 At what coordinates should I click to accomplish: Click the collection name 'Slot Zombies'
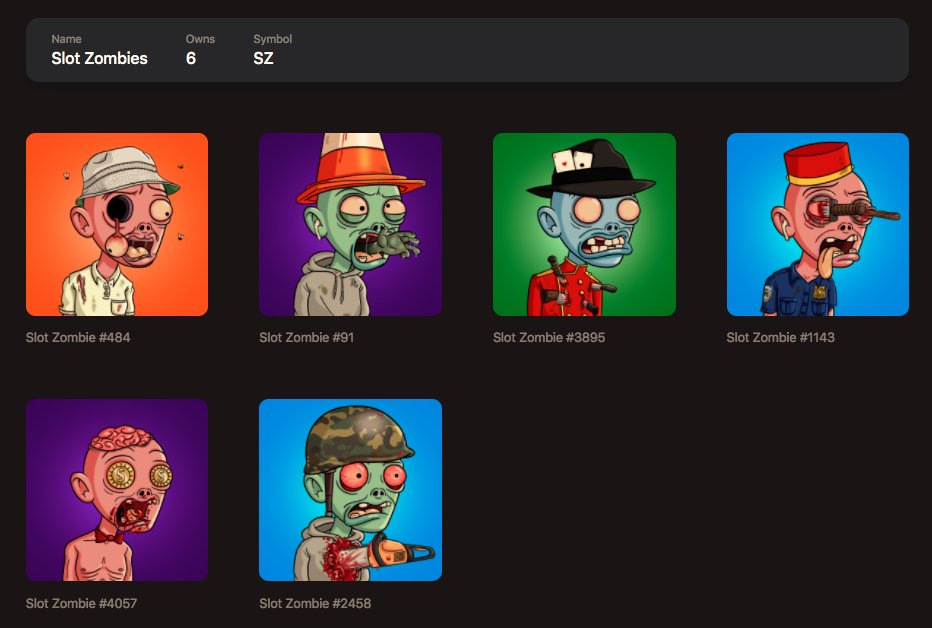point(99,58)
